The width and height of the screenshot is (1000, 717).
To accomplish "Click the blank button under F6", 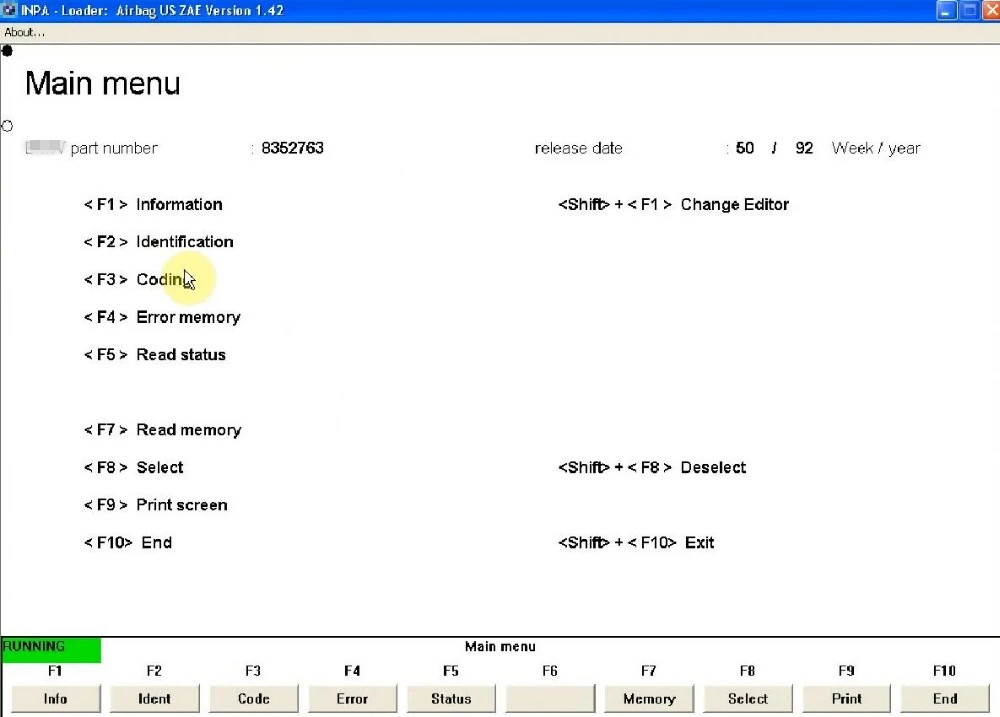I will tap(550, 699).
